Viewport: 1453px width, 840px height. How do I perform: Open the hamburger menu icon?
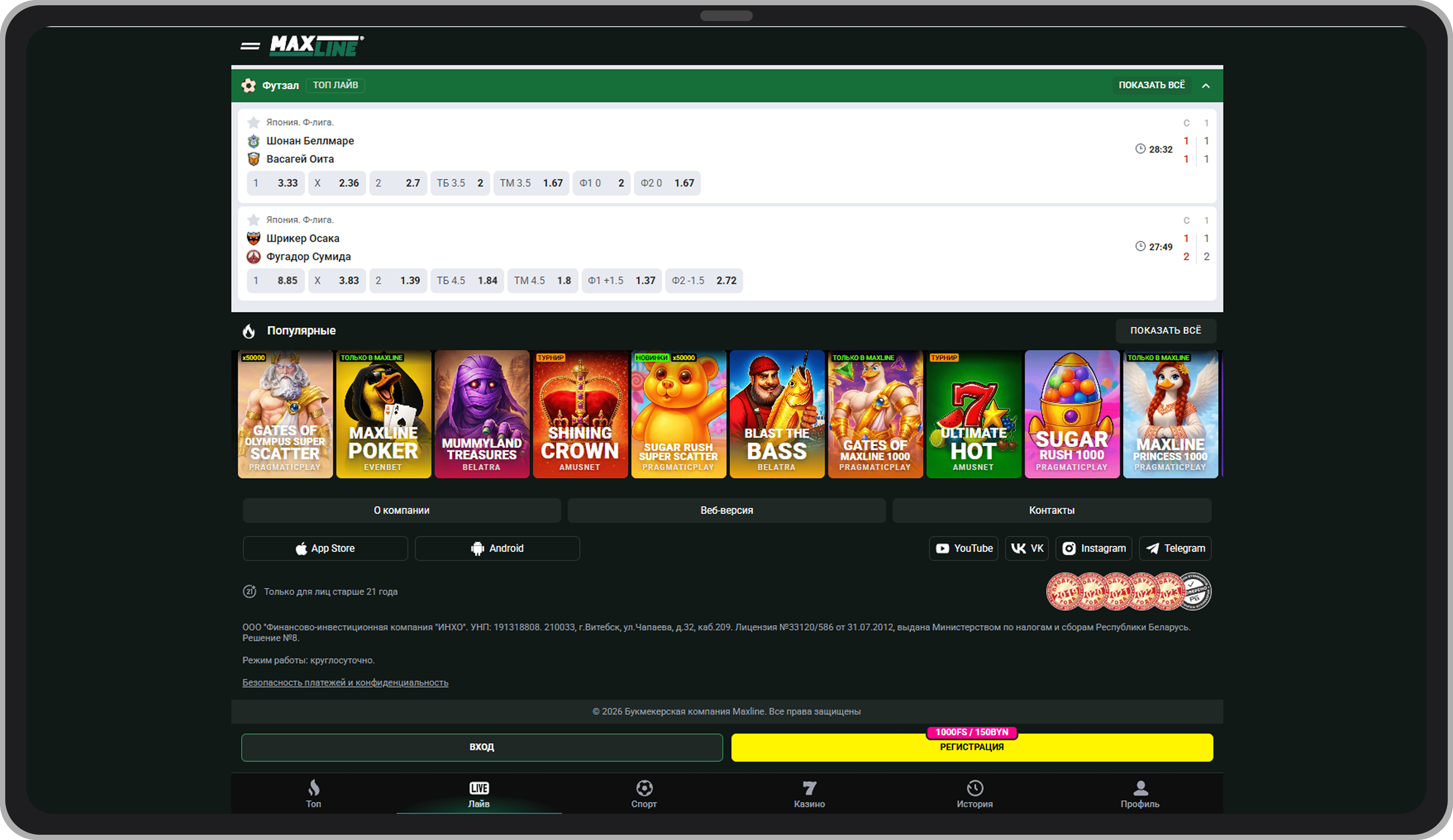click(249, 46)
